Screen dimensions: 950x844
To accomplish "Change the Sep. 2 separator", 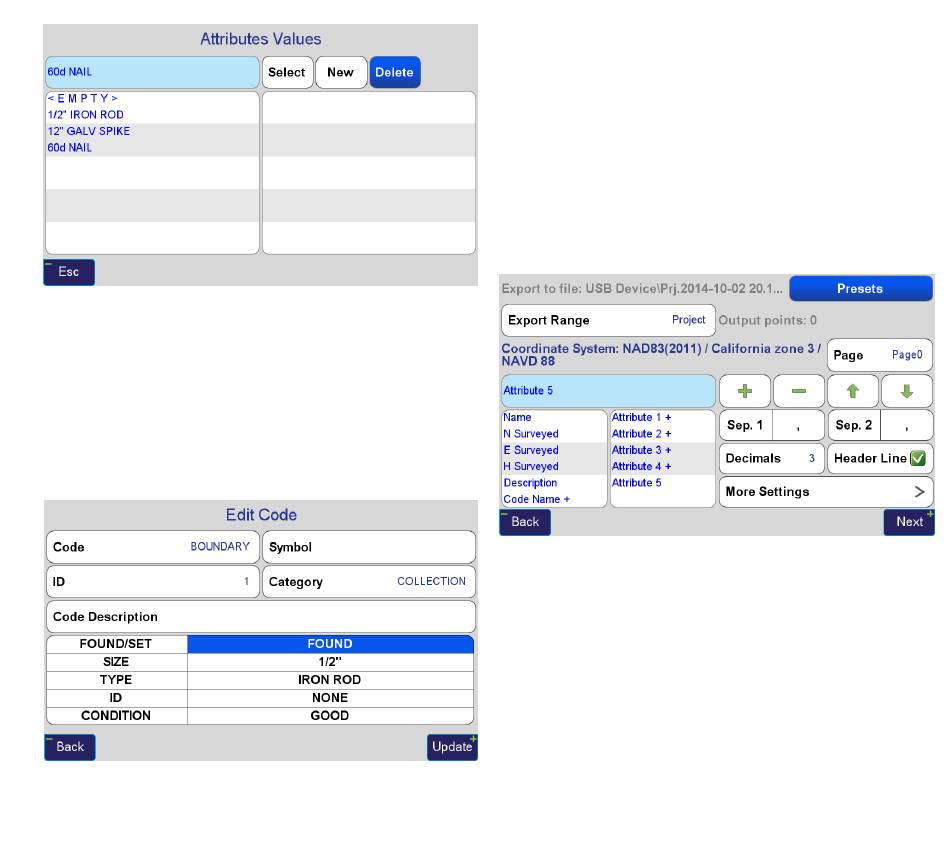I will point(880,425).
